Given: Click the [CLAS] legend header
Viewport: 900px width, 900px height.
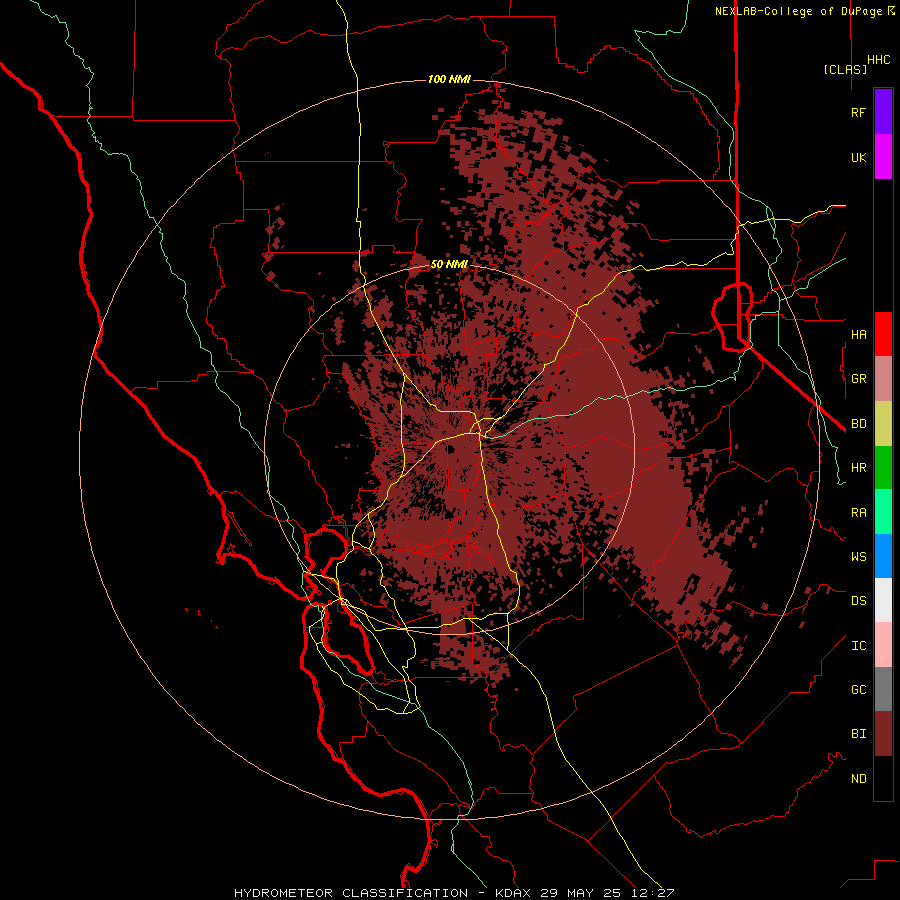Looking at the screenshot, I should pyautogui.click(x=845, y=69).
